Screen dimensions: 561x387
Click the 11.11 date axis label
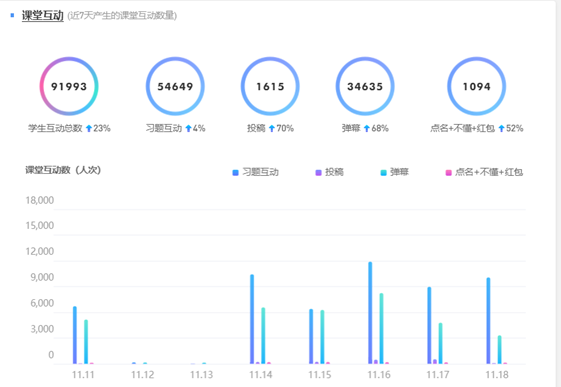pos(83,375)
